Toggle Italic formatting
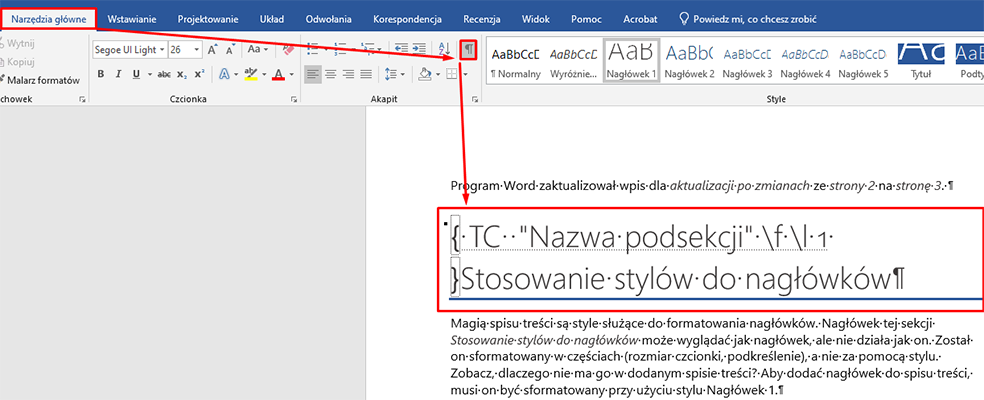984x400 pixels. coord(118,74)
